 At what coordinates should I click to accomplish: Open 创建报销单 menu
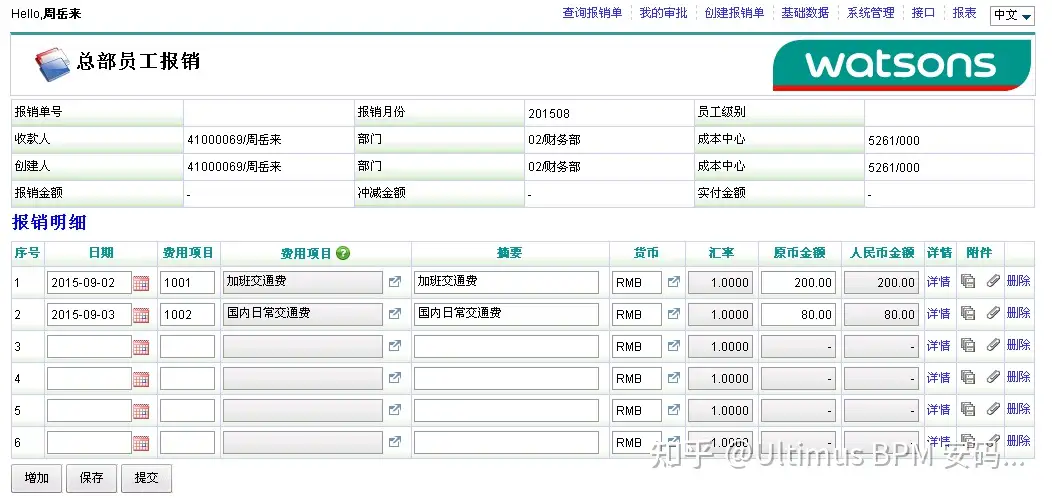coord(734,13)
